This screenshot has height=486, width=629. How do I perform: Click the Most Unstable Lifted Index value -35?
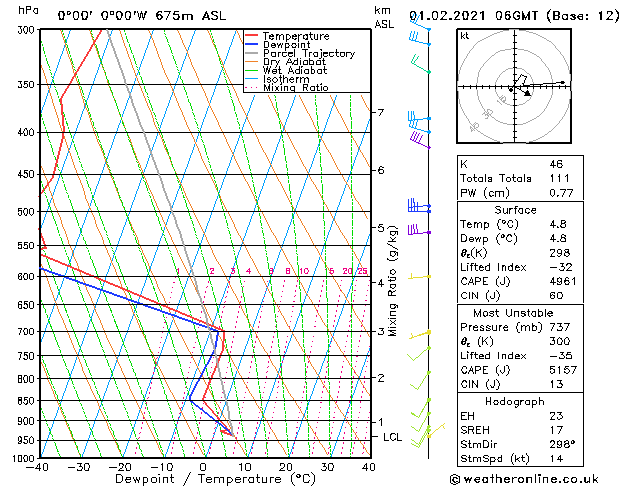[x=561, y=356]
